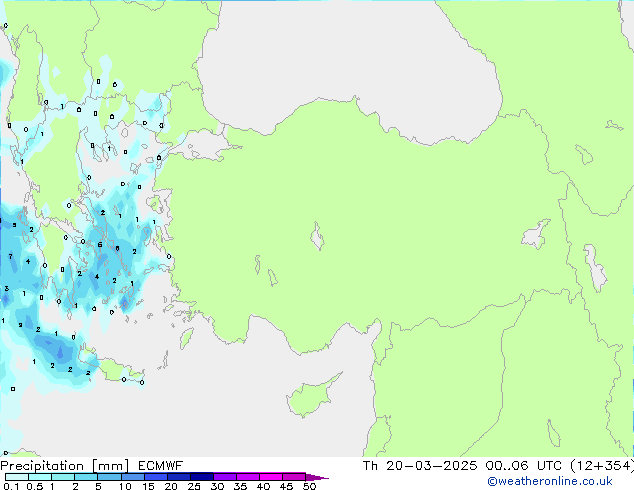
Task: Pick the 10–15 mm legend color swatch
Action: (132, 477)
